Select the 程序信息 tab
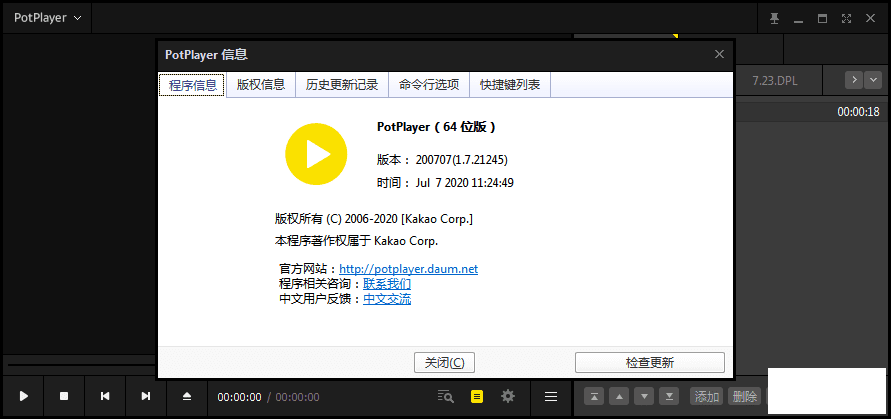This screenshot has height=419, width=891. 193,85
